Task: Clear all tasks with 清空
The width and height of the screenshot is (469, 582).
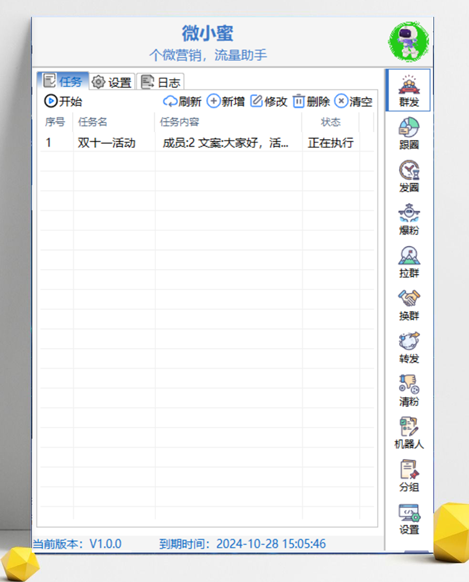Action: pos(353,101)
